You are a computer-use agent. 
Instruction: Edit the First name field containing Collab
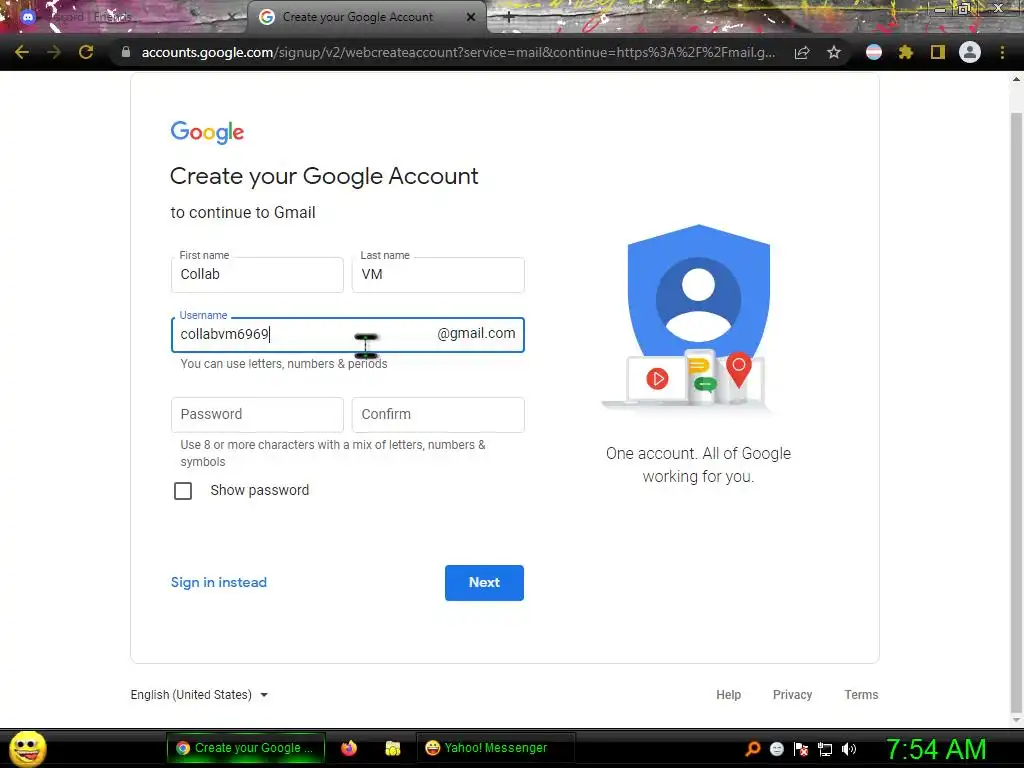pyautogui.click(x=257, y=274)
